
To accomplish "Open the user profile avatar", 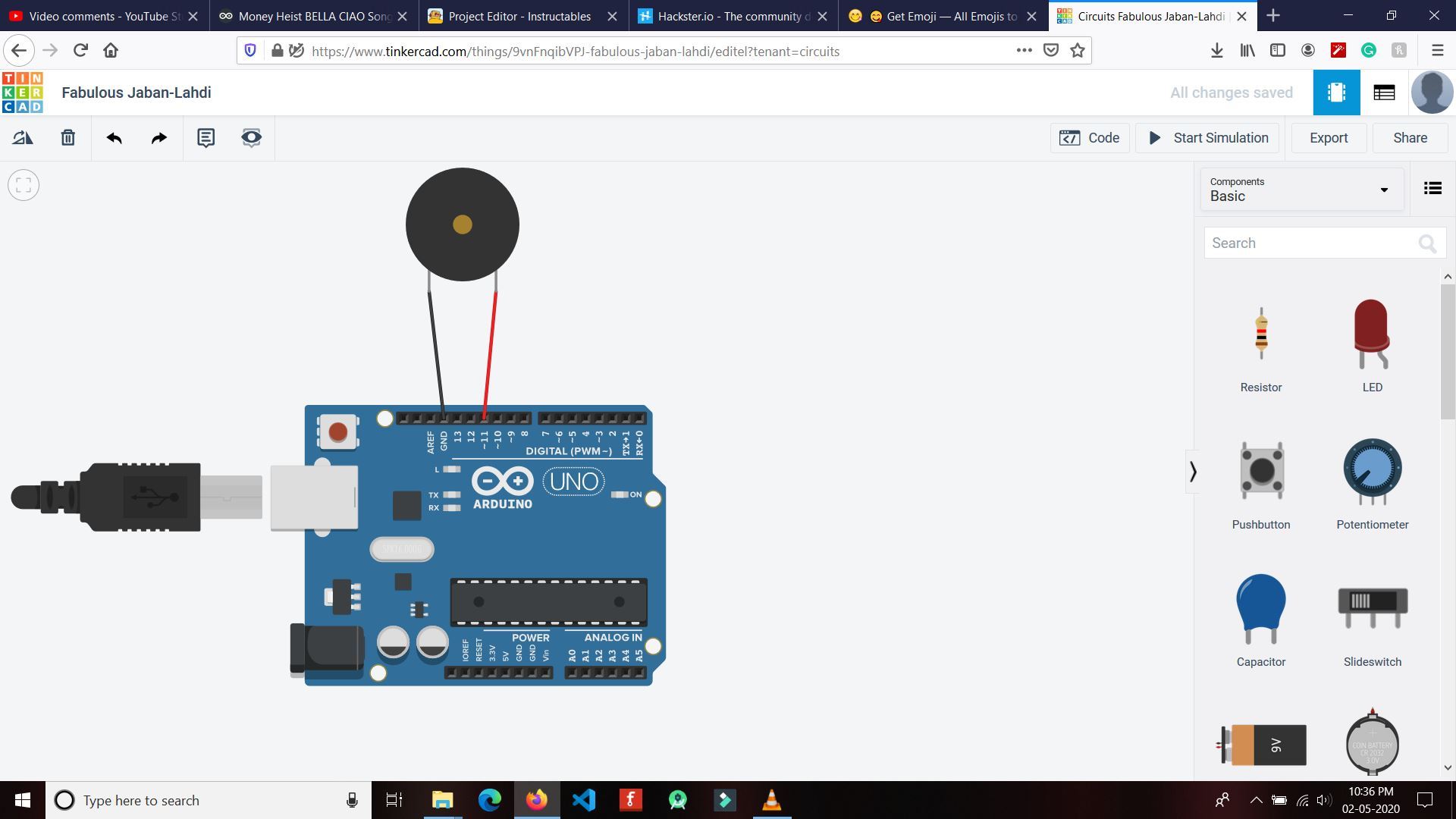I will pyautogui.click(x=1432, y=93).
